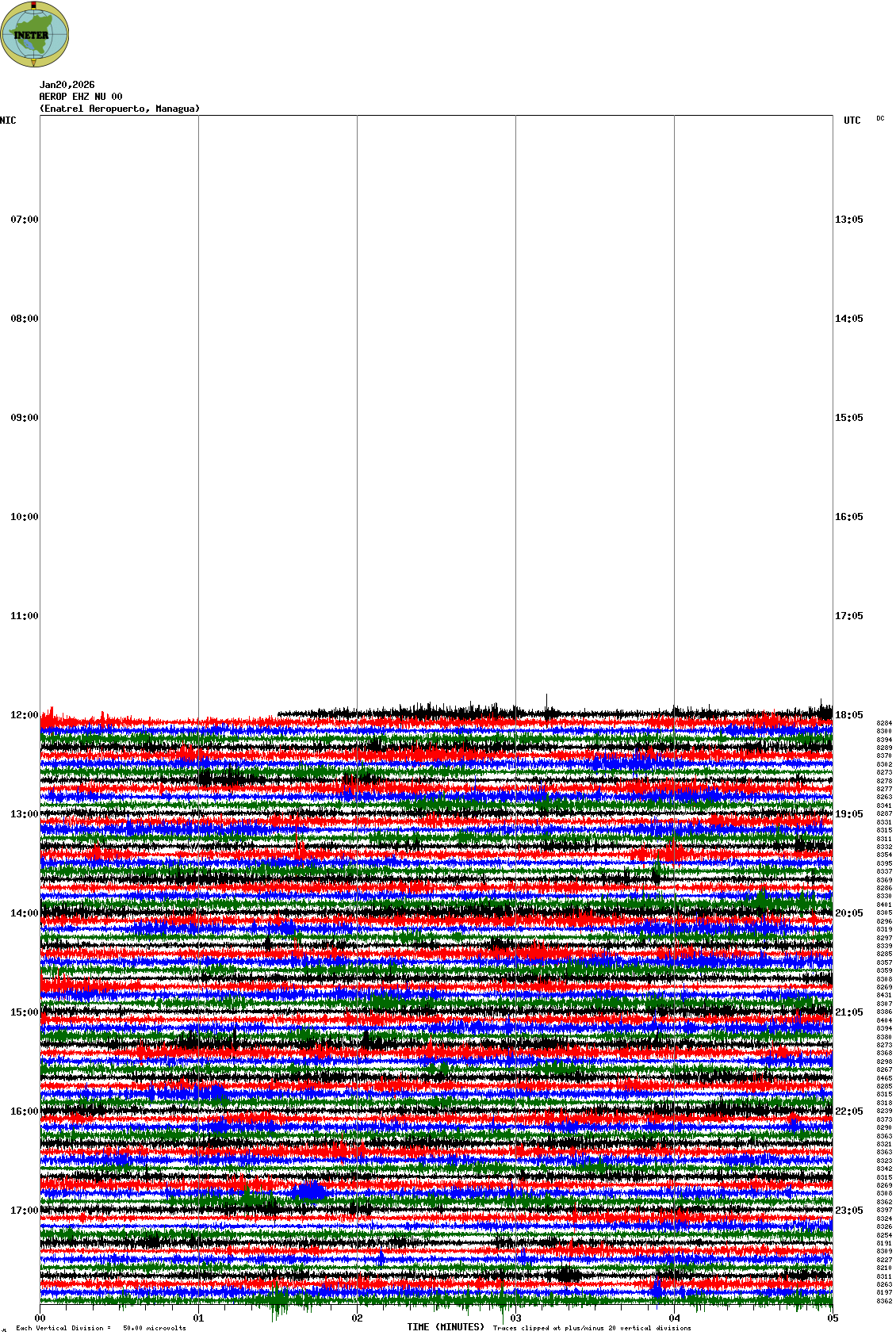Select the 21:05 UTC time label
Screen dimensions: 896x1339
click(848, 1012)
